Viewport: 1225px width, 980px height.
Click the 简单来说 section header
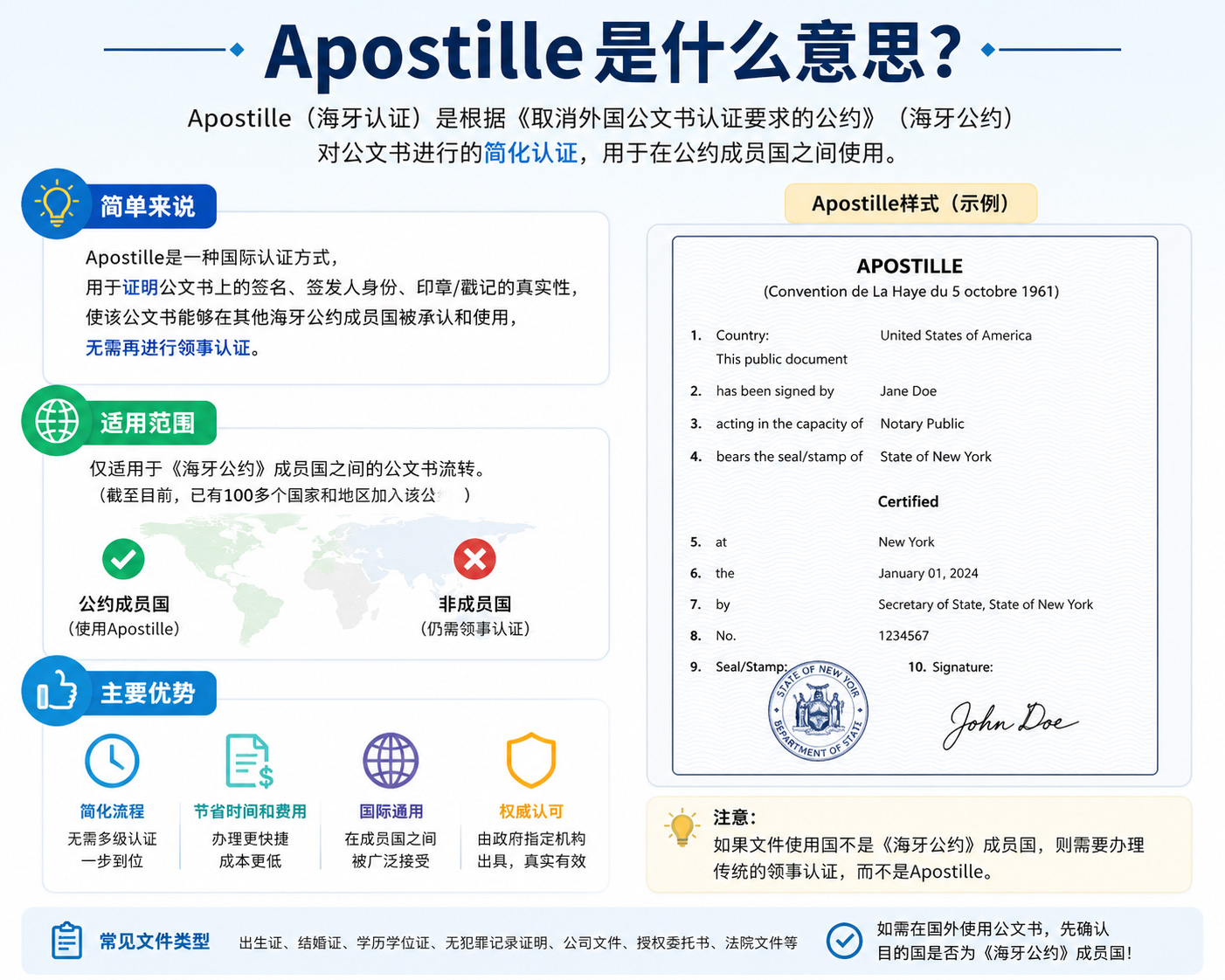147,207
